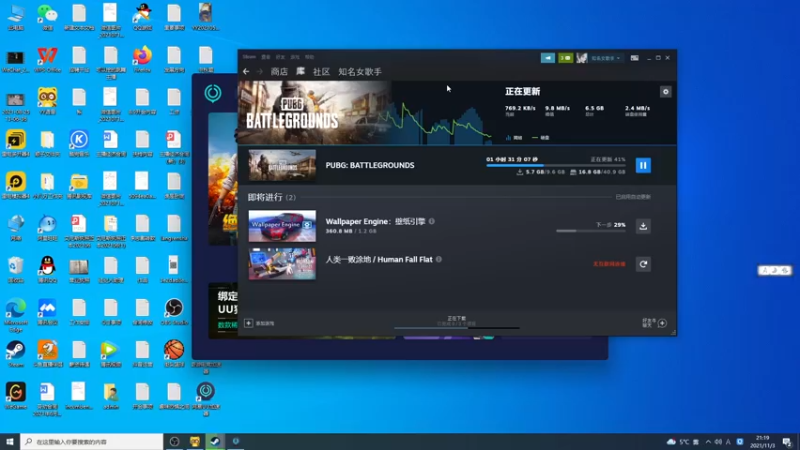Open the 商店 (Store) tab
The width and height of the screenshot is (800, 450).
pyautogui.click(x=279, y=71)
